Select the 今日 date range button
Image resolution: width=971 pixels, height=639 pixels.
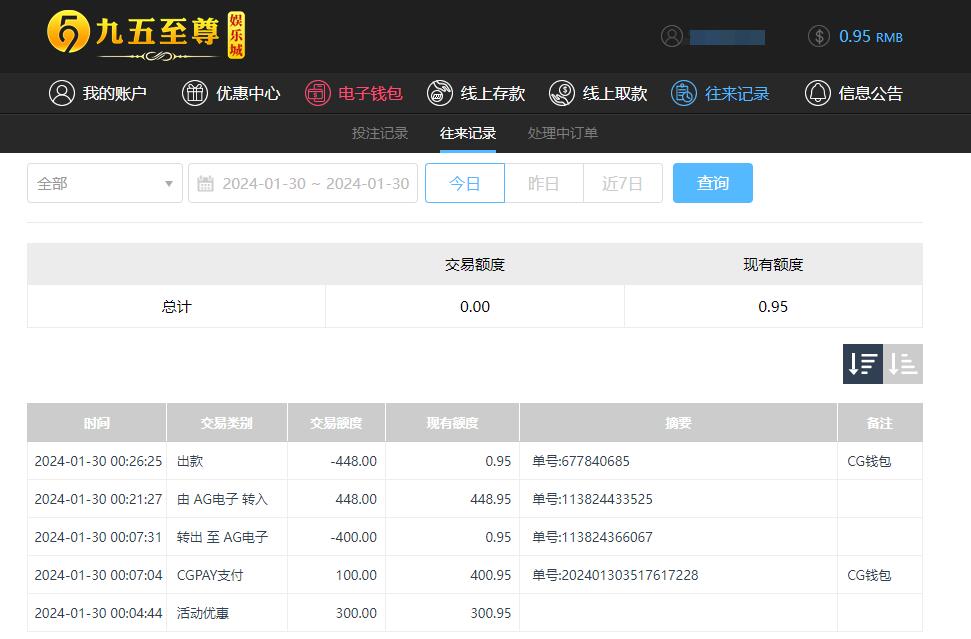coord(465,183)
